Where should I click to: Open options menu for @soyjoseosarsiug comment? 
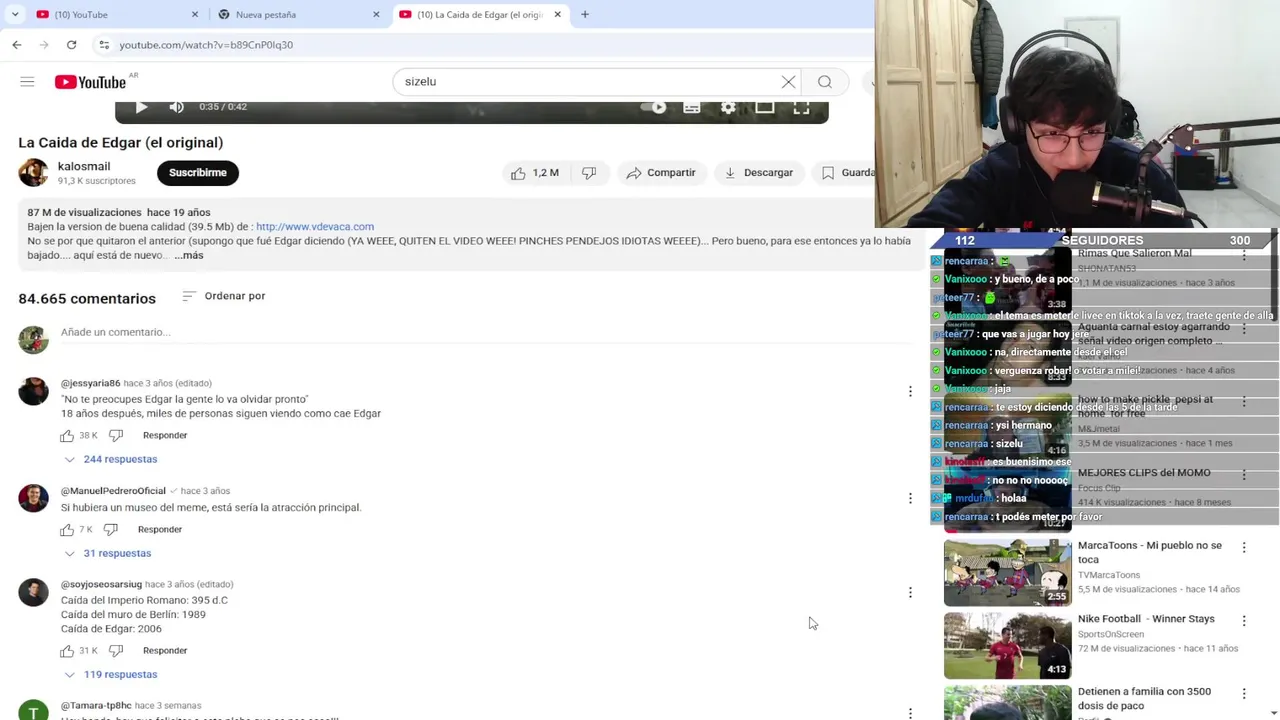pos(910,592)
